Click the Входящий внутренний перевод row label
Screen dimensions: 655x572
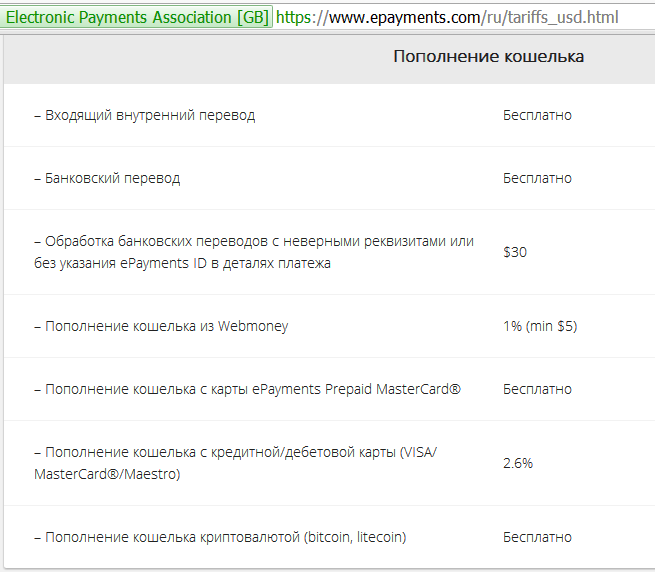pyautogui.click(x=145, y=115)
